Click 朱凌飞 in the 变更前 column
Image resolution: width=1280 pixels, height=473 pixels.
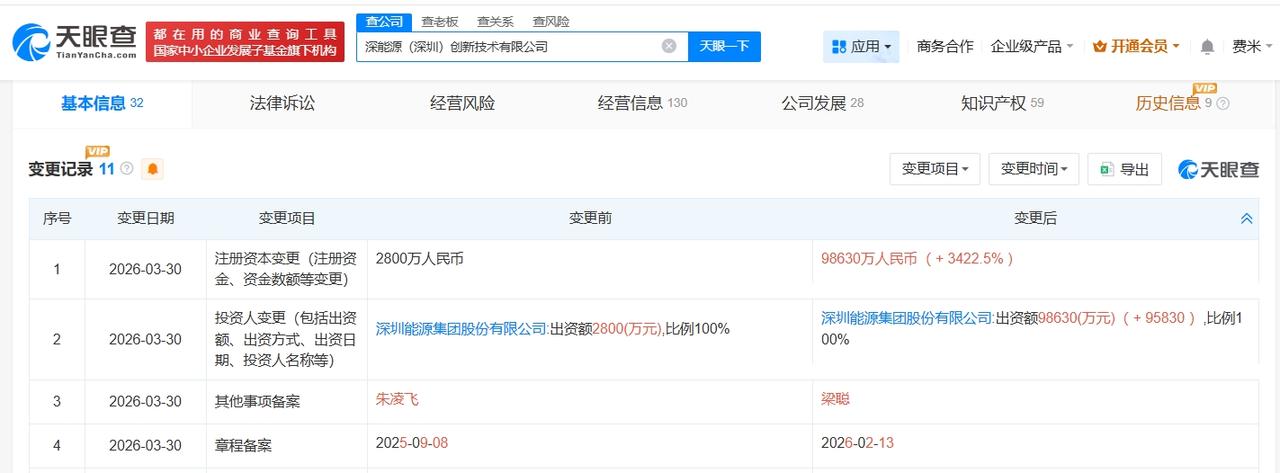click(x=397, y=399)
